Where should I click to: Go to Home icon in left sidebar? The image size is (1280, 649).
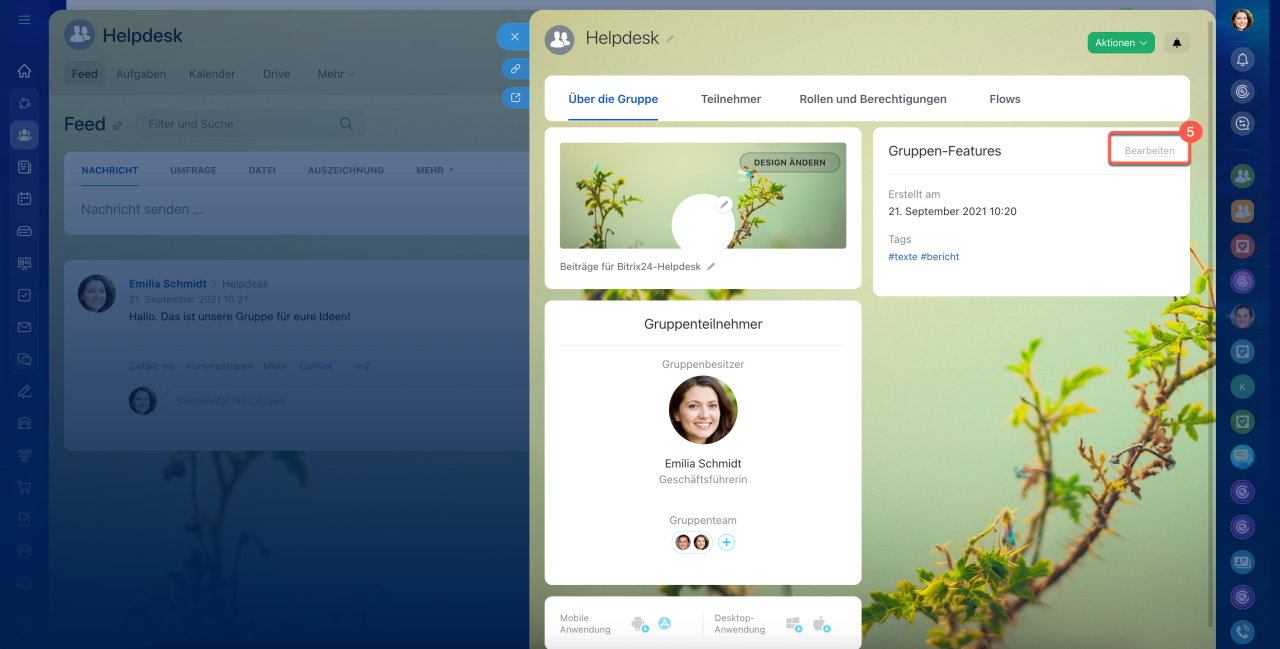click(24, 71)
